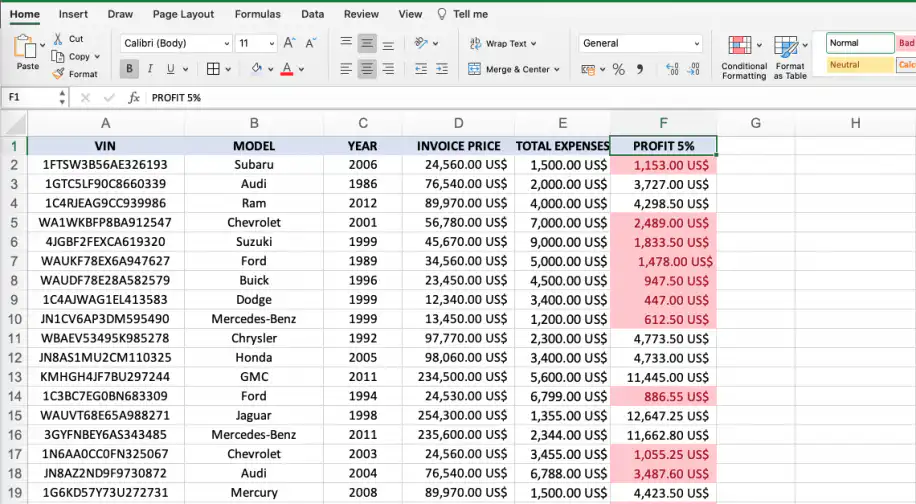
Task: Increase font size with large A icon
Action: (x=289, y=43)
